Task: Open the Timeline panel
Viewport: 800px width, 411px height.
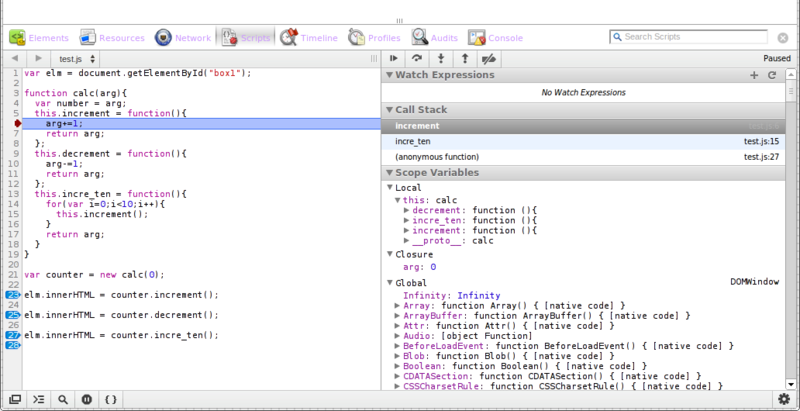Action: click(x=309, y=38)
